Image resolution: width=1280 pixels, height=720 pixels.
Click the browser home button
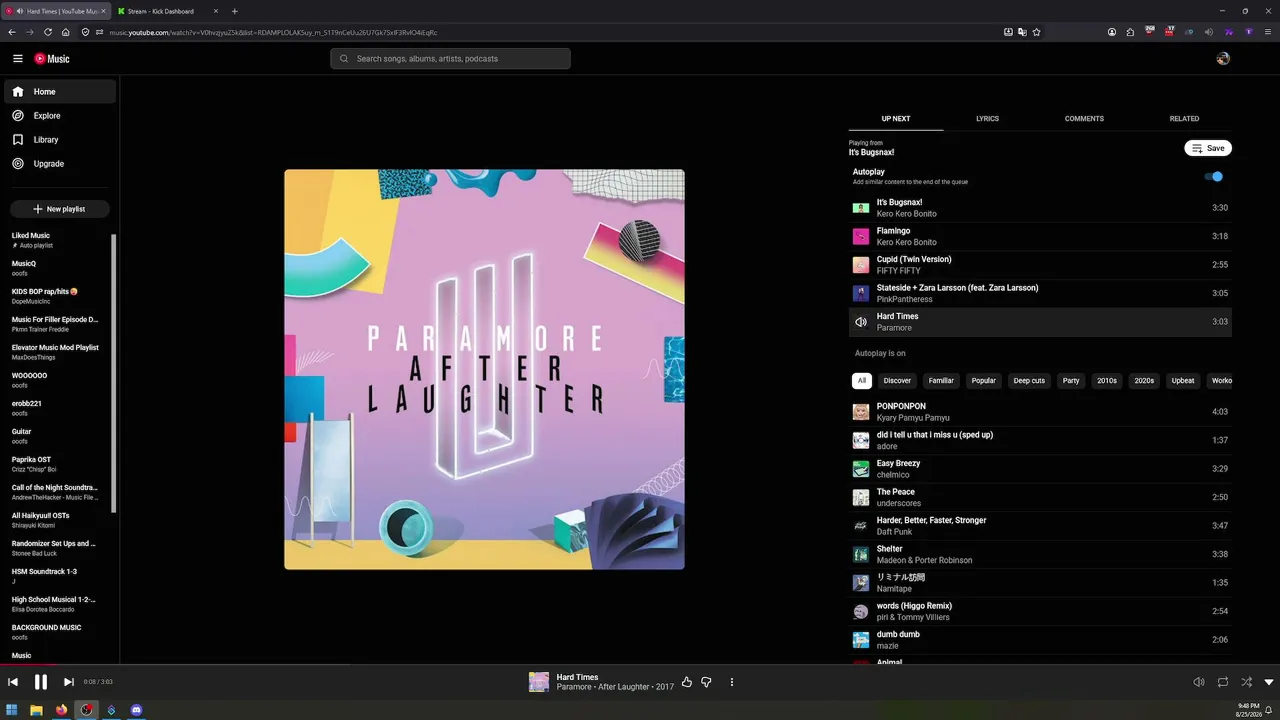pos(66,32)
